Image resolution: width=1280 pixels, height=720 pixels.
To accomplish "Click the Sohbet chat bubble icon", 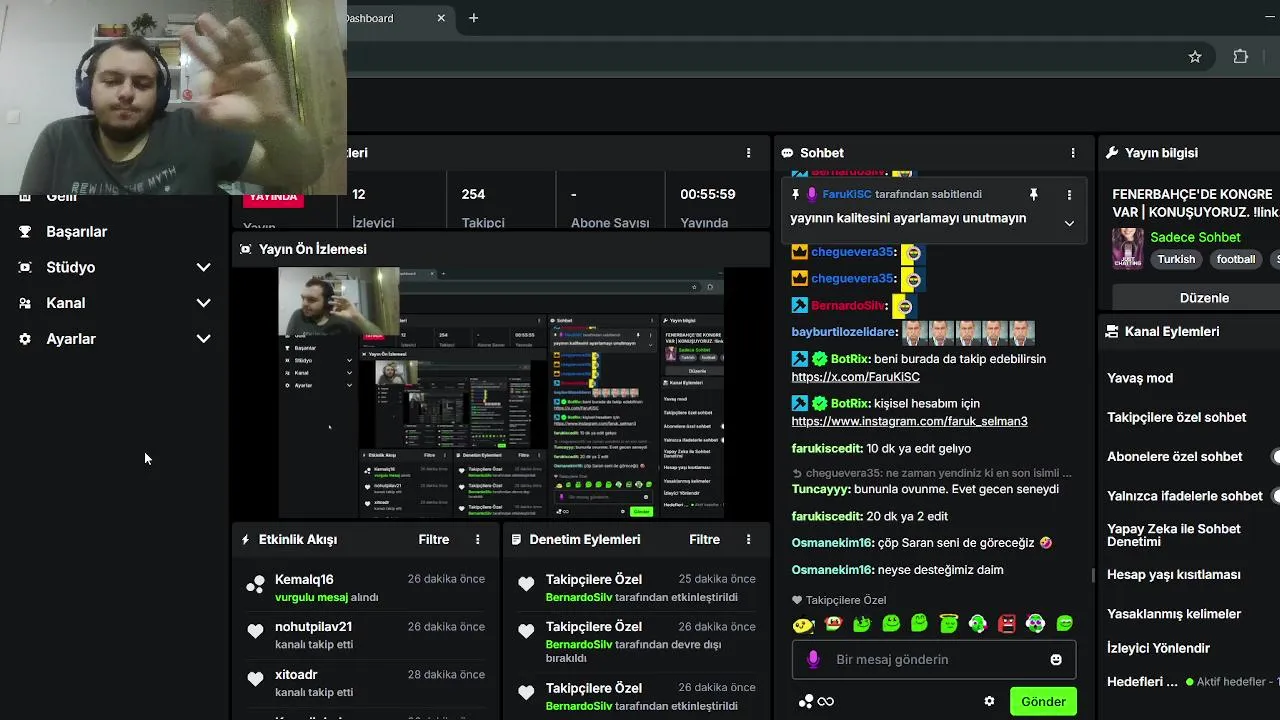I will [x=787, y=153].
